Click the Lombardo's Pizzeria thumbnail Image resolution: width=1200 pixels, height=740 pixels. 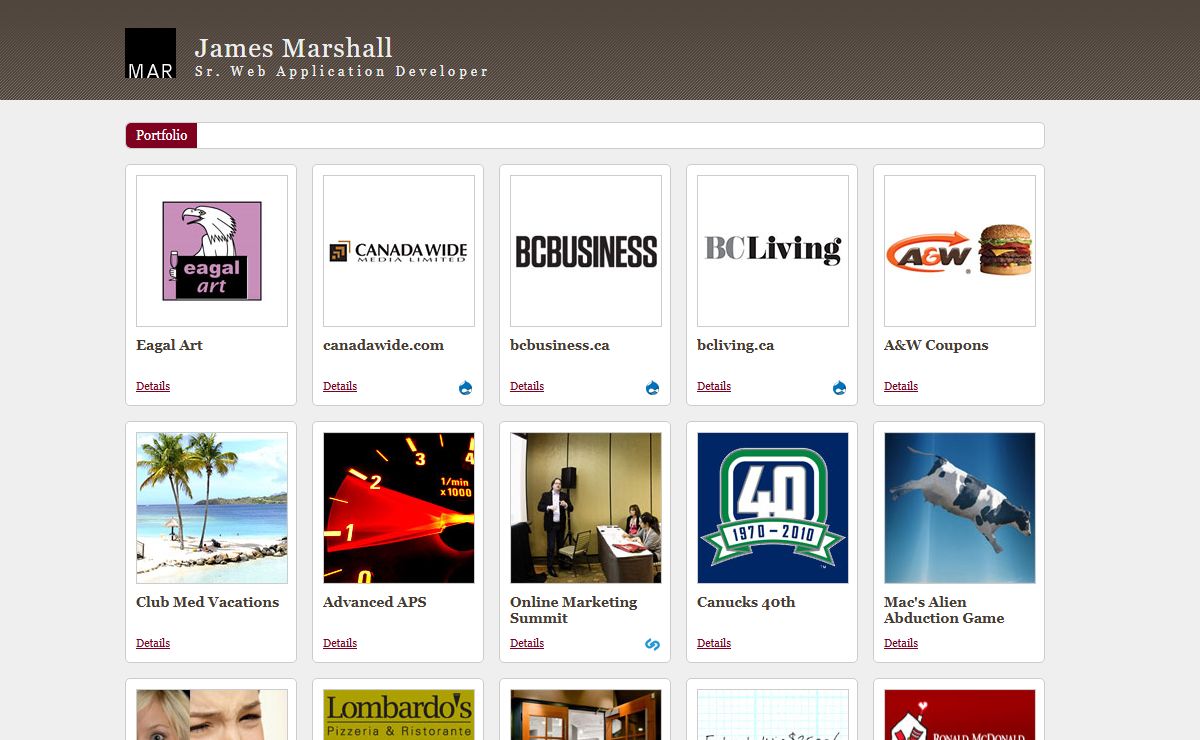click(399, 714)
